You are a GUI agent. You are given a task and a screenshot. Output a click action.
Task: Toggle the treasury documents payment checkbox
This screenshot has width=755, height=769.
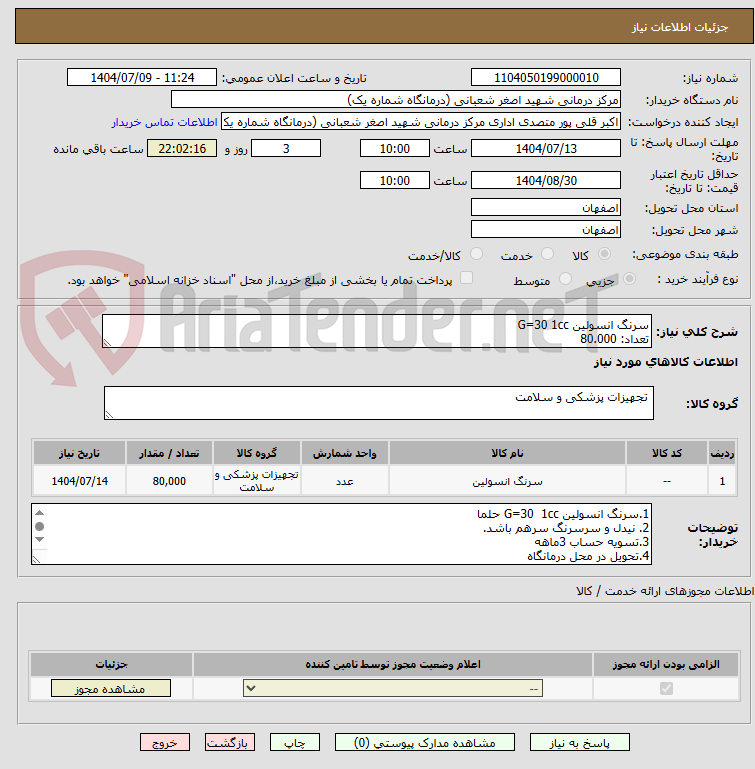(x=466, y=278)
